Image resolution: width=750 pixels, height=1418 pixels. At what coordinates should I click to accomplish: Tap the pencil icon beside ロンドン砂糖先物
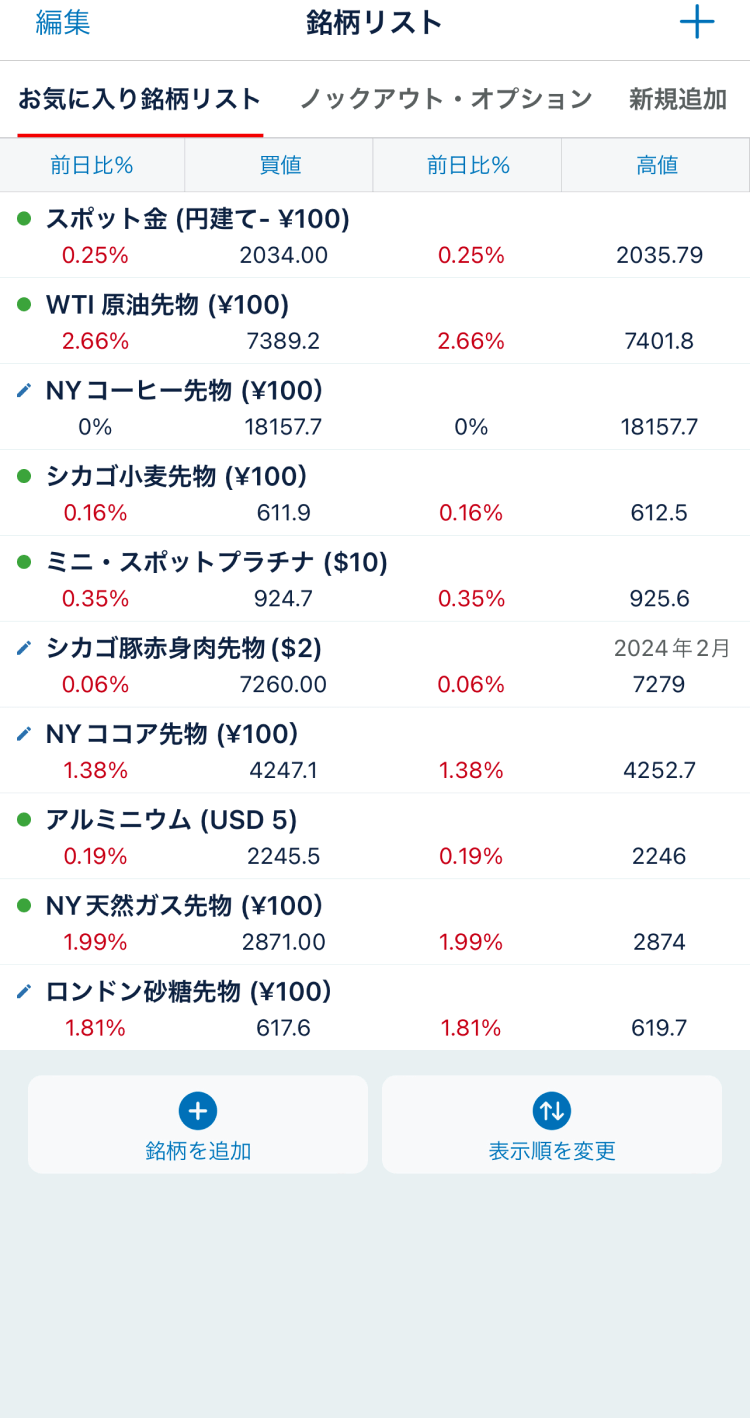[24, 992]
